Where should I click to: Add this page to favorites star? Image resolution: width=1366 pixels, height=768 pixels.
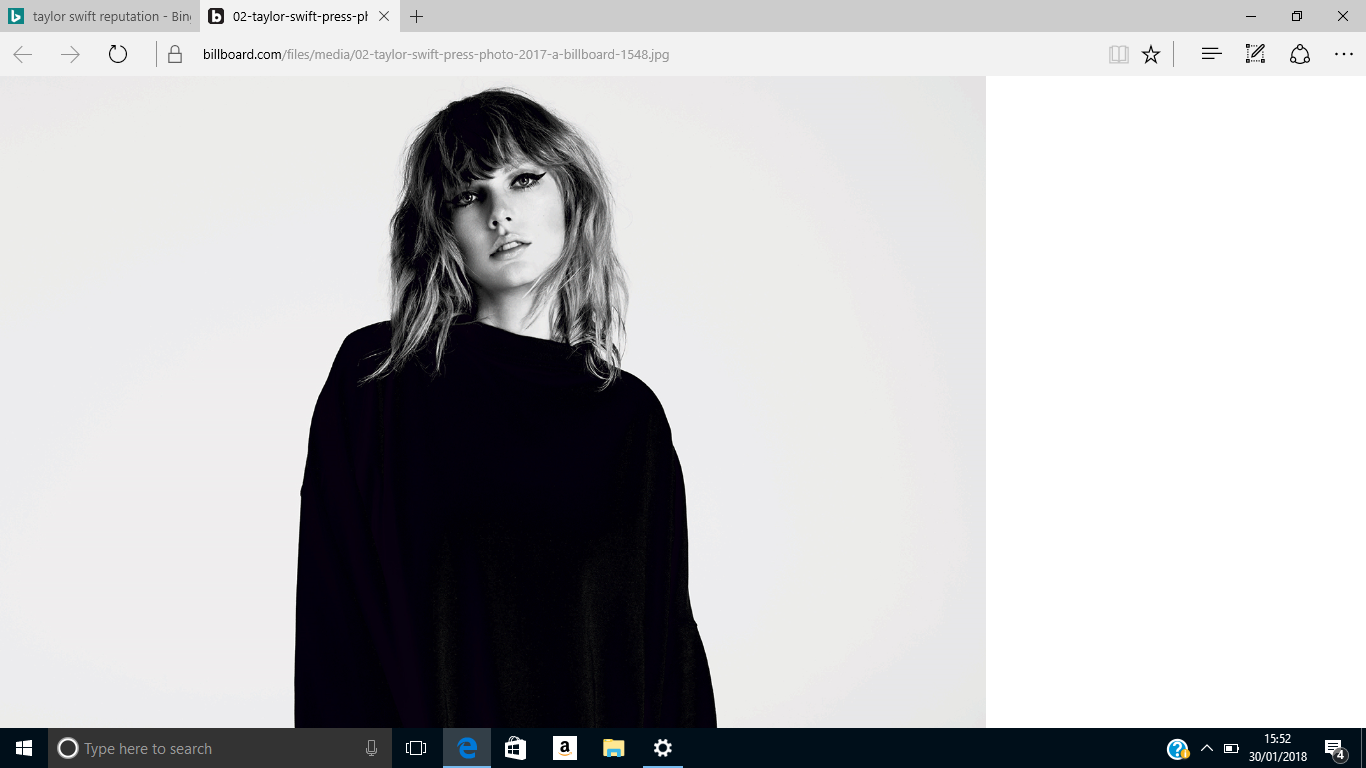point(1151,55)
